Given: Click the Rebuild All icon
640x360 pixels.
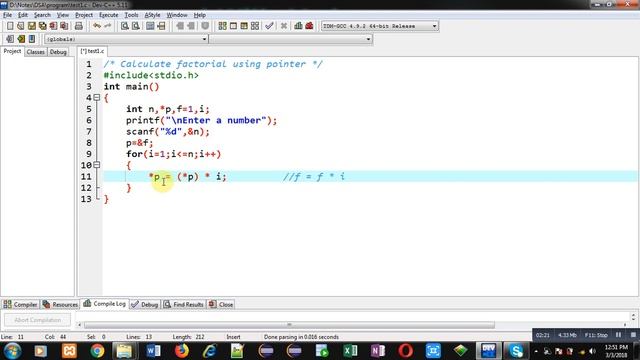Looking at the screenshot, I should (x=255, y=26).
